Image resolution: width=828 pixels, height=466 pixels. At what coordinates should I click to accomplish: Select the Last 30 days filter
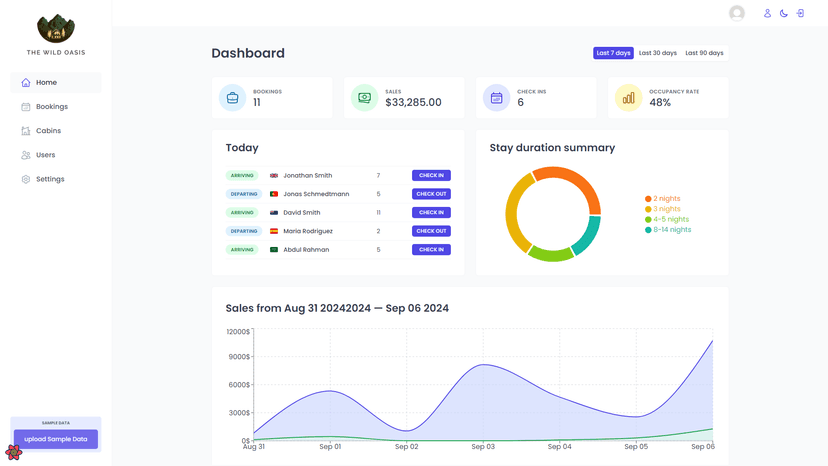tap(657, 53)
